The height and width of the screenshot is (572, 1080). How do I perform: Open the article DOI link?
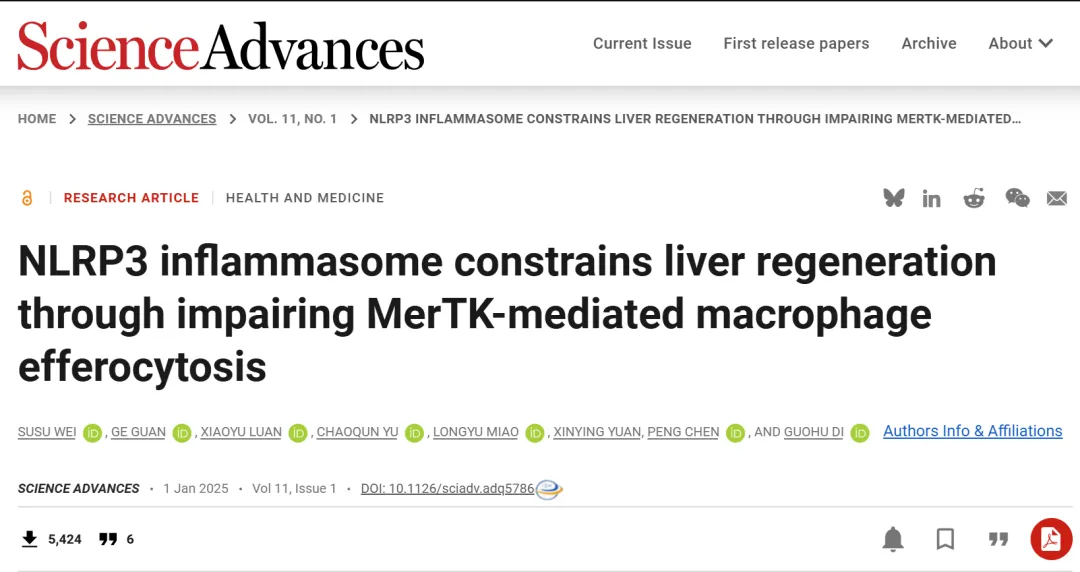447,489
